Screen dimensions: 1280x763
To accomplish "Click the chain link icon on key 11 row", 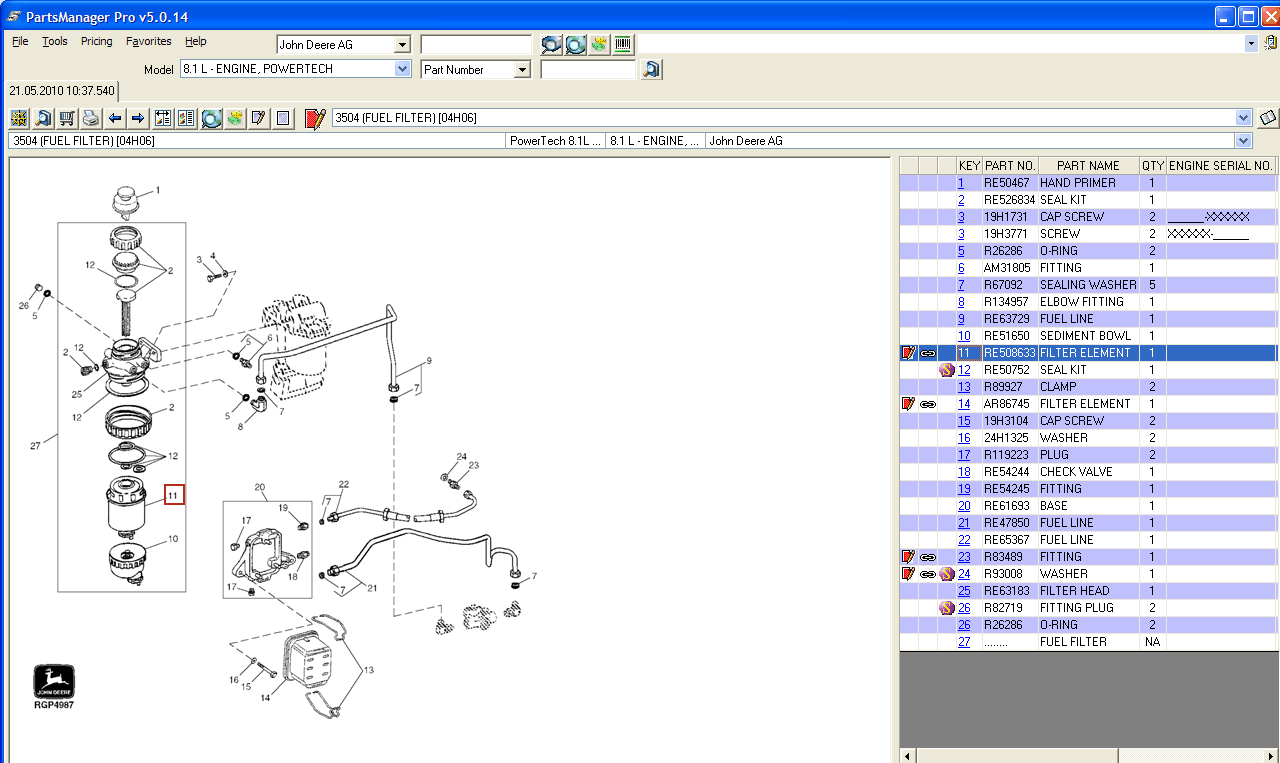I will 928,353.
